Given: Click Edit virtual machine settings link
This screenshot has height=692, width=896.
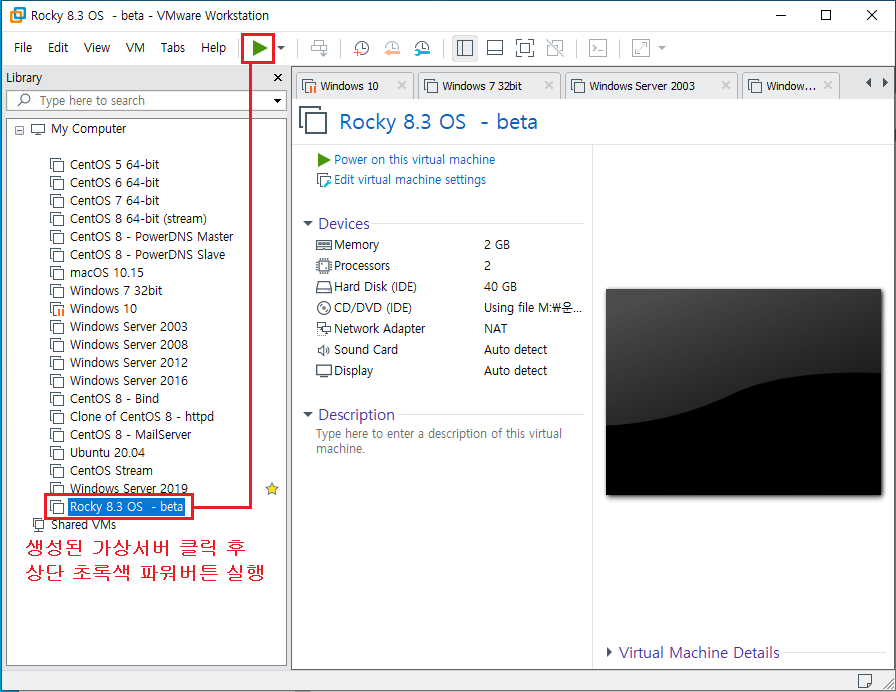Looking at the screenshot, I should 410,180.
